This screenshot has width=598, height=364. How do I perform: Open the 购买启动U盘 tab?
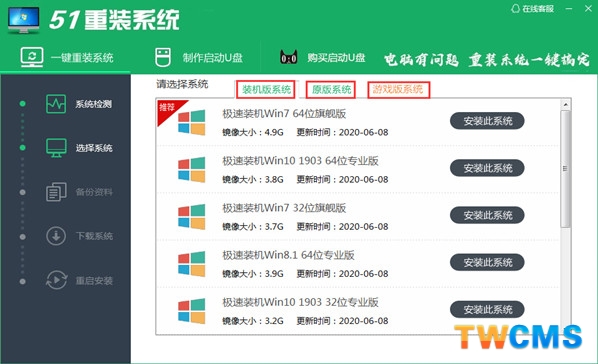tap(323, 58)
